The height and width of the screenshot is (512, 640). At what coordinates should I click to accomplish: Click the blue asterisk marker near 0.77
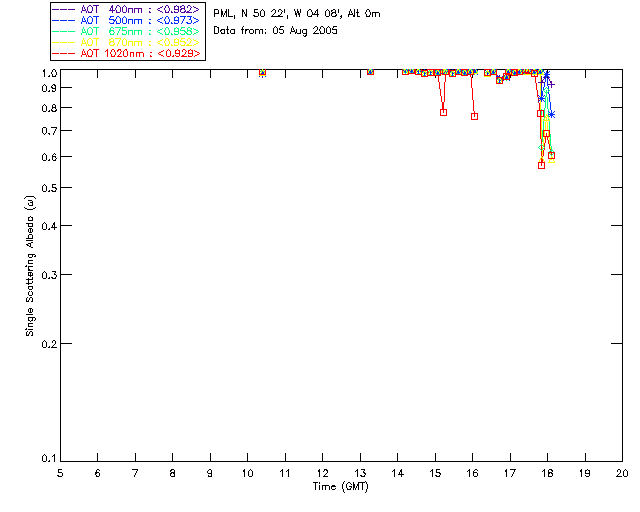pyautogui.click(x=551, y=115)
